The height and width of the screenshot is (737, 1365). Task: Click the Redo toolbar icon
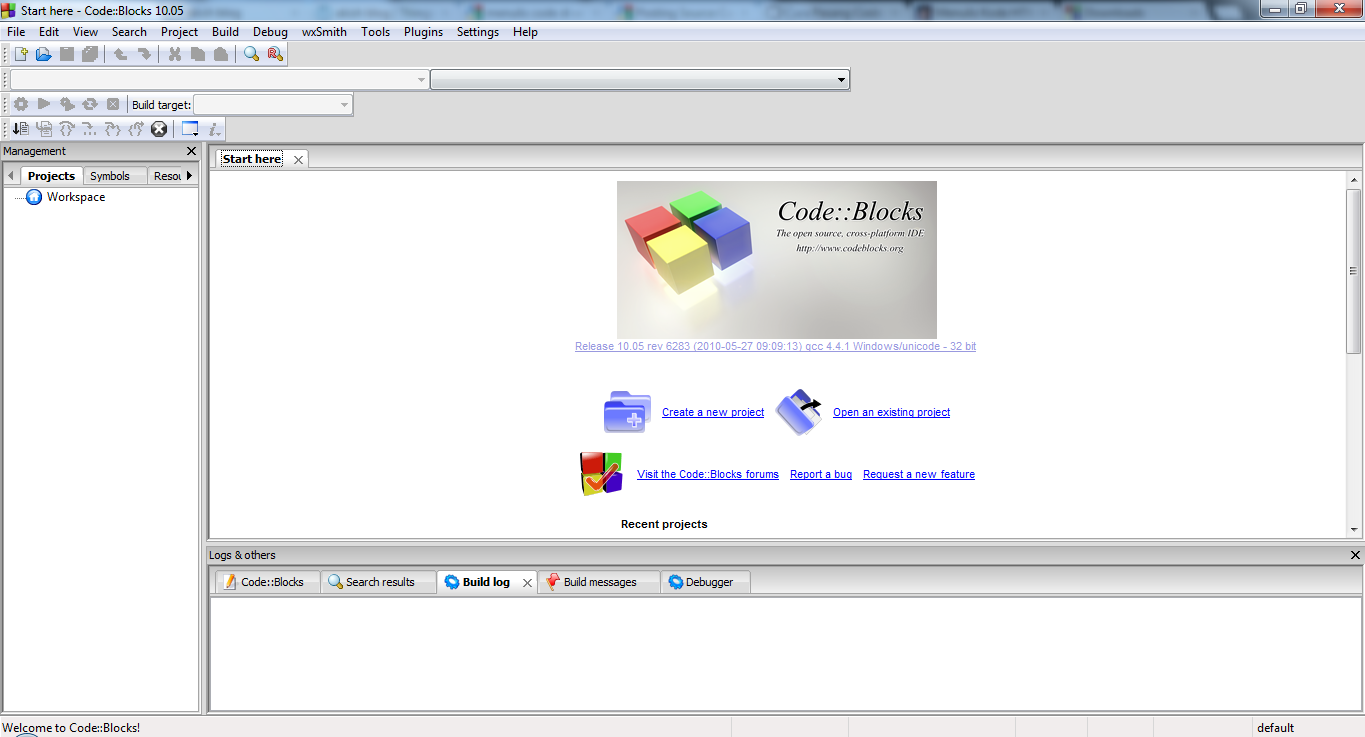[x=144, y=54]
